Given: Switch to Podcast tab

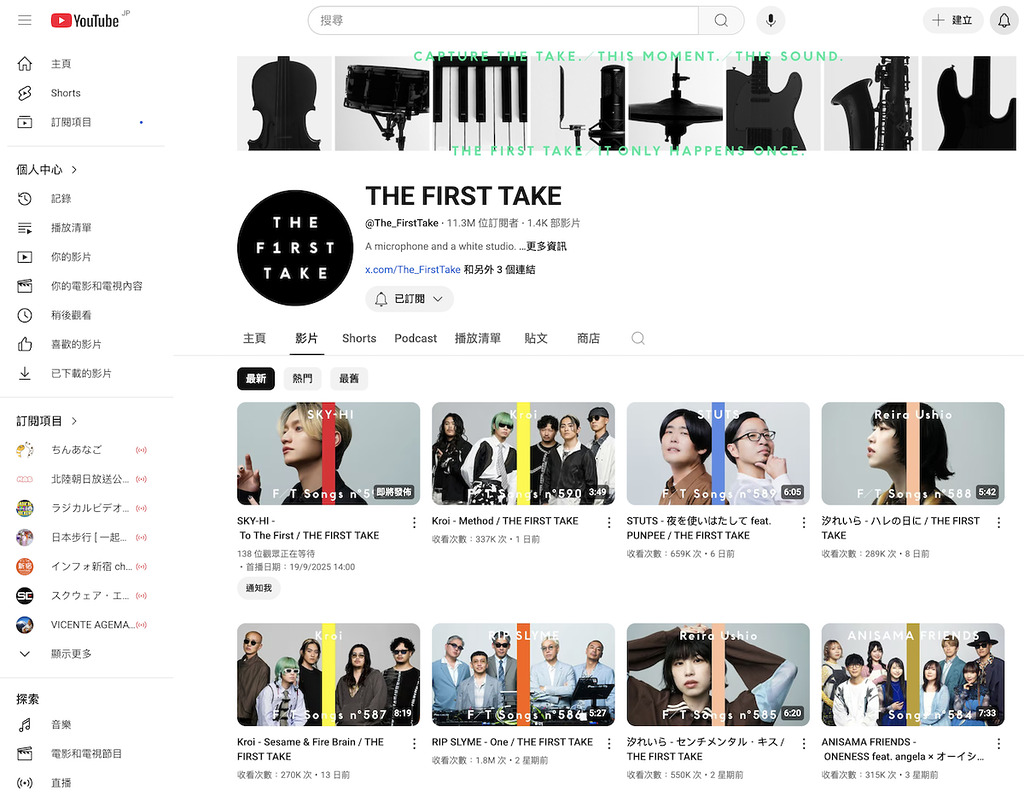Looking at the screenshot, I should tap(415, 338).
